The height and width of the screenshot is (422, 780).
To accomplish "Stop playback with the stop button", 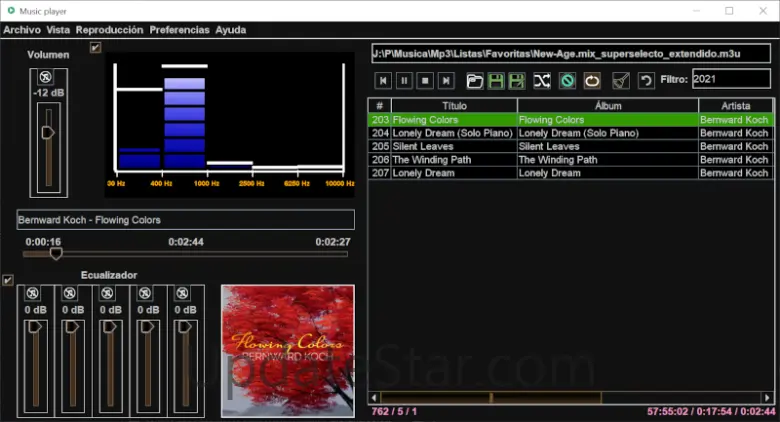I will 425,80.
